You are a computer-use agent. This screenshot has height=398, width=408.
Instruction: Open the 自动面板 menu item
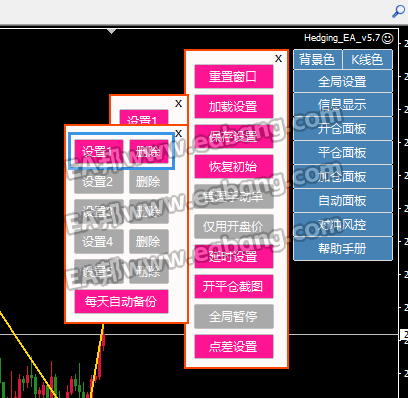tap(343, 201)
